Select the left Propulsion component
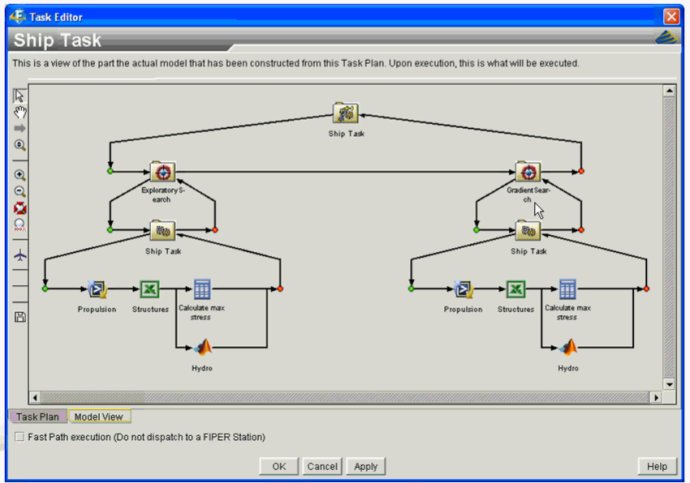The image size is (690, 483). pyautogui.click(x=97, y=289)
